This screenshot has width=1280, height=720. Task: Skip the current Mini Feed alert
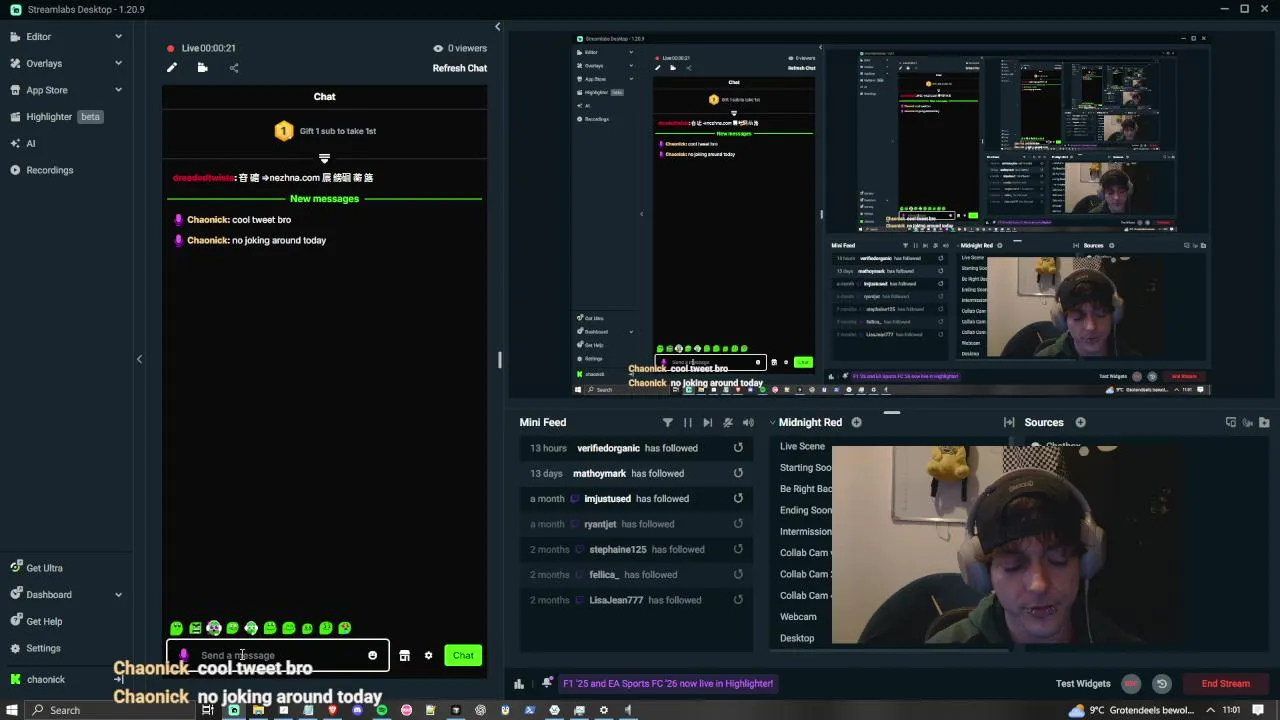point(707,422)
